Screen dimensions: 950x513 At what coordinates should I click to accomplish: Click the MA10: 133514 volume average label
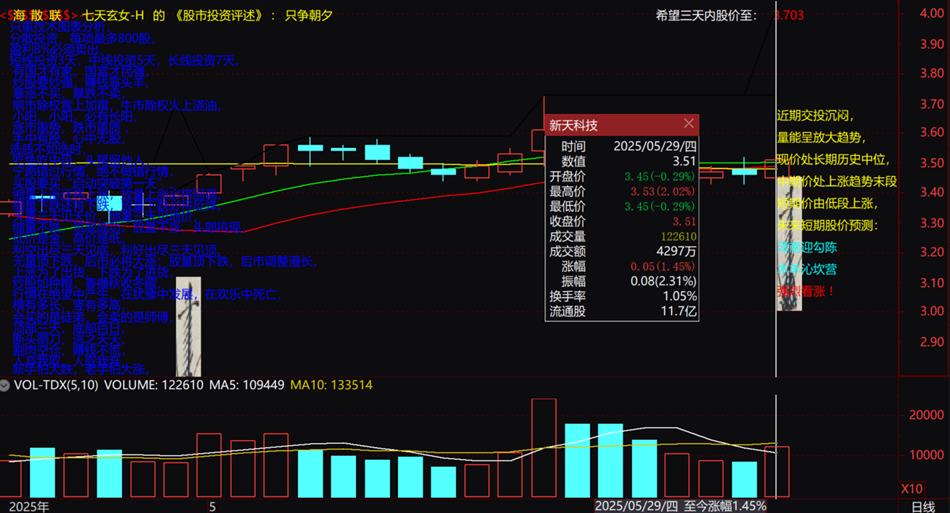(331, 385)
